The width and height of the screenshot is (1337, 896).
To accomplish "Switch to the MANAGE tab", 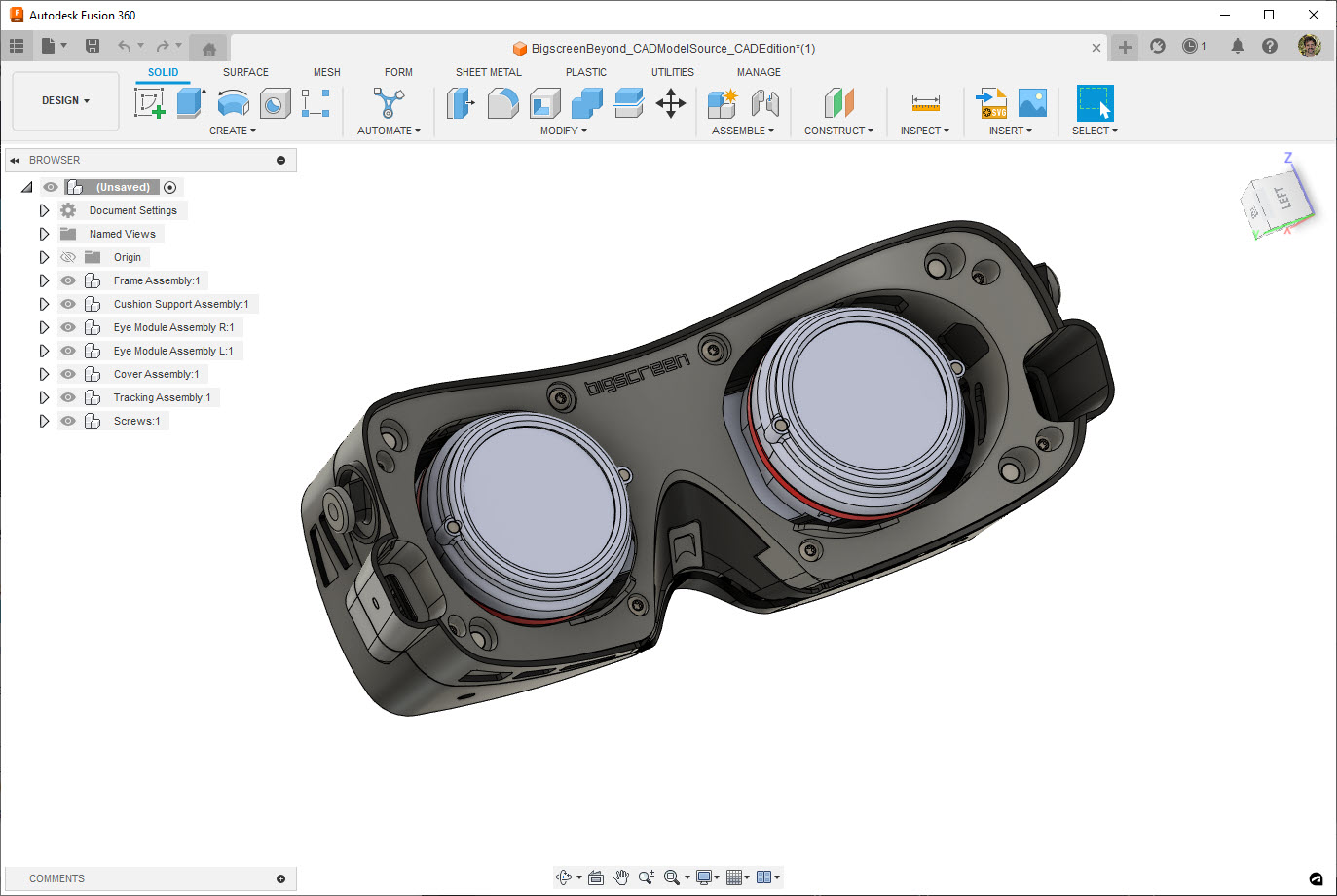I will 759,72.
